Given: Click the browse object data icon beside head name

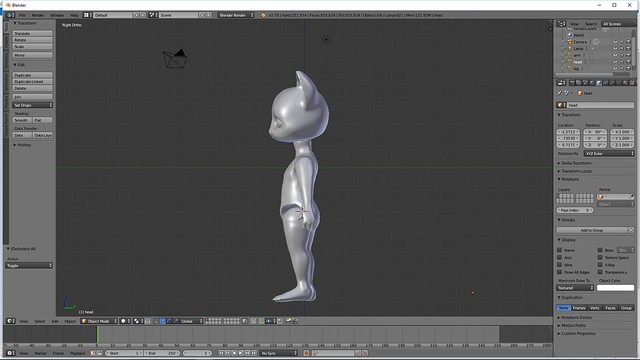Looking at the screenshot, I should [x=561, y=105].
